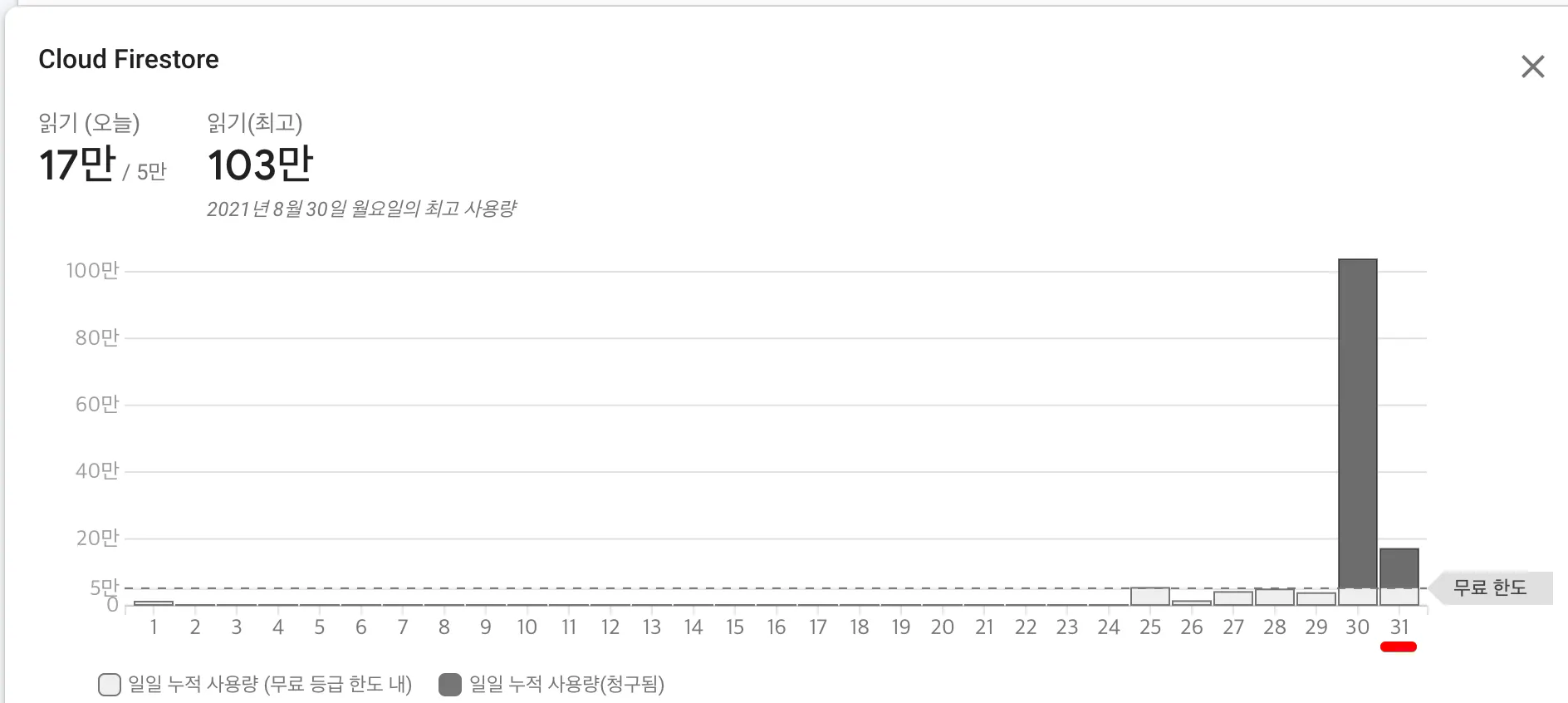Click the 100만 y-axis label
1568x703 pixels.
[93, 271]
